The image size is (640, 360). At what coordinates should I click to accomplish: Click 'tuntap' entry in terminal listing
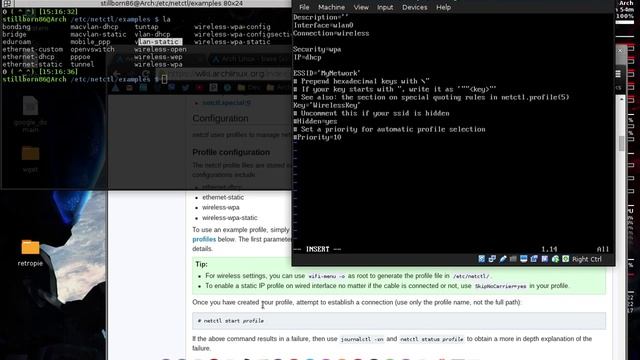(147, 27)
